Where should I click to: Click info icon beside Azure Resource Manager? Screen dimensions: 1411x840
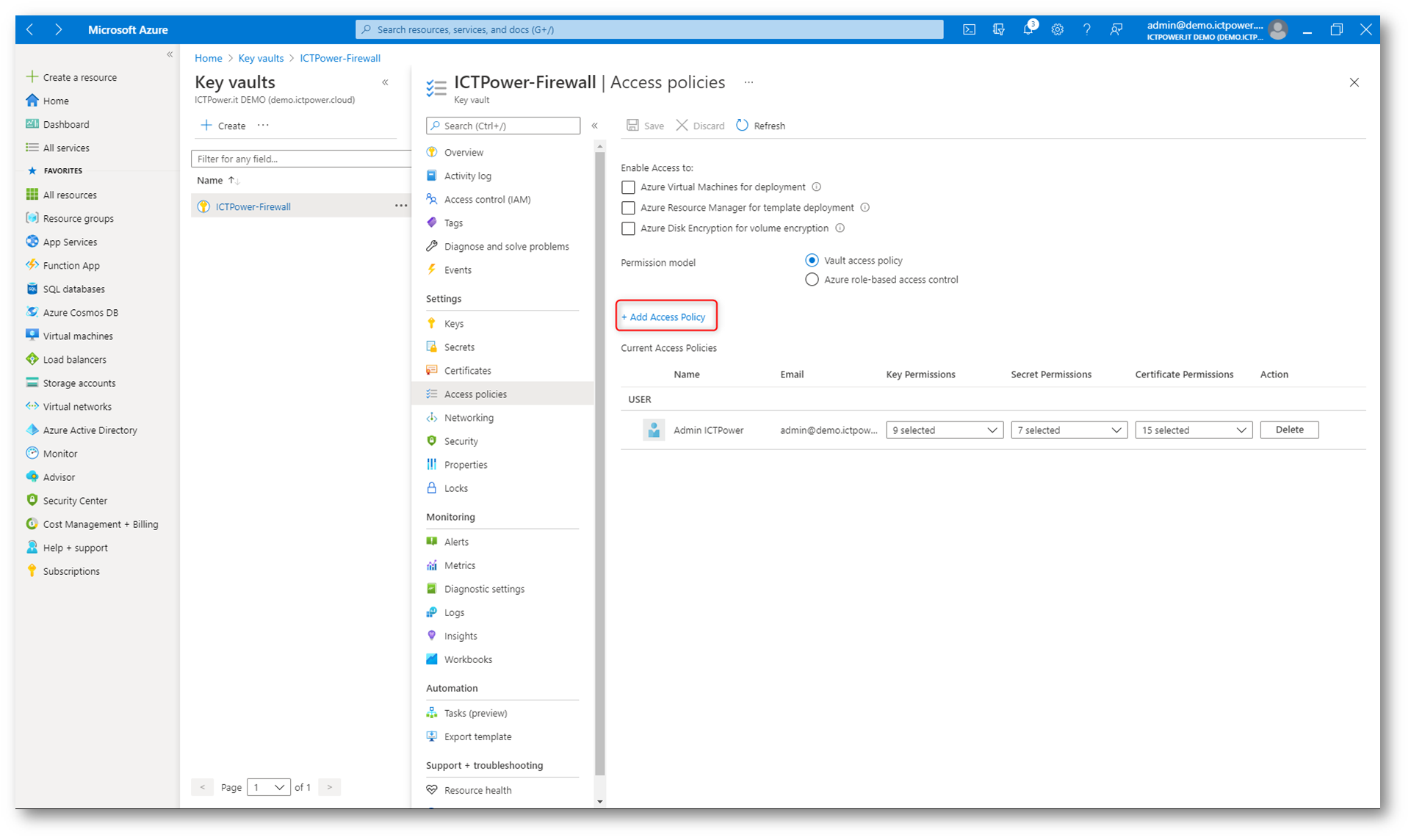click(x=865, y=208)
